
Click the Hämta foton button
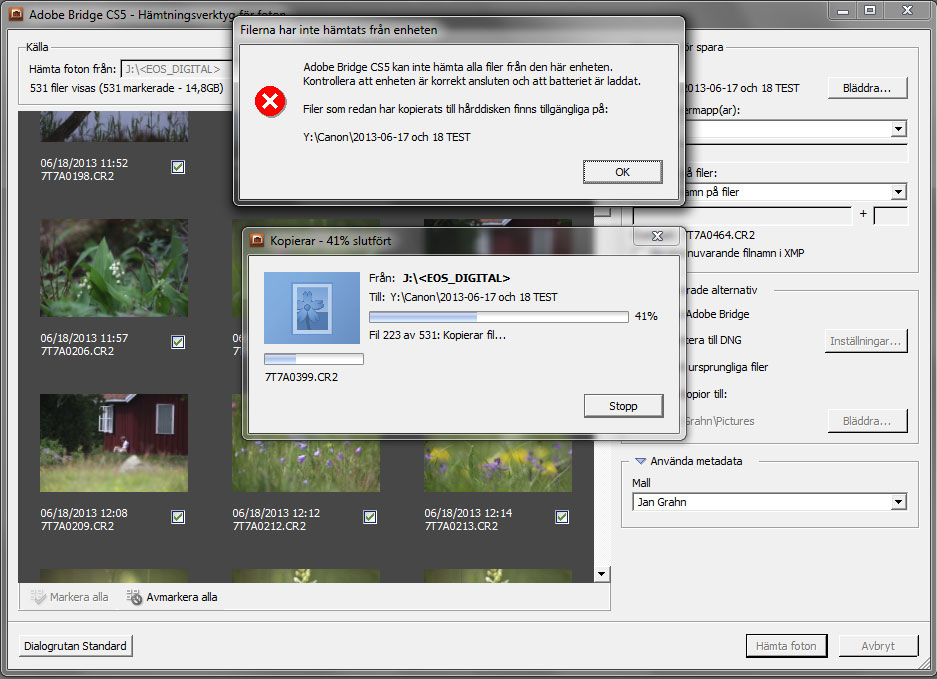(x=786, y=646)
